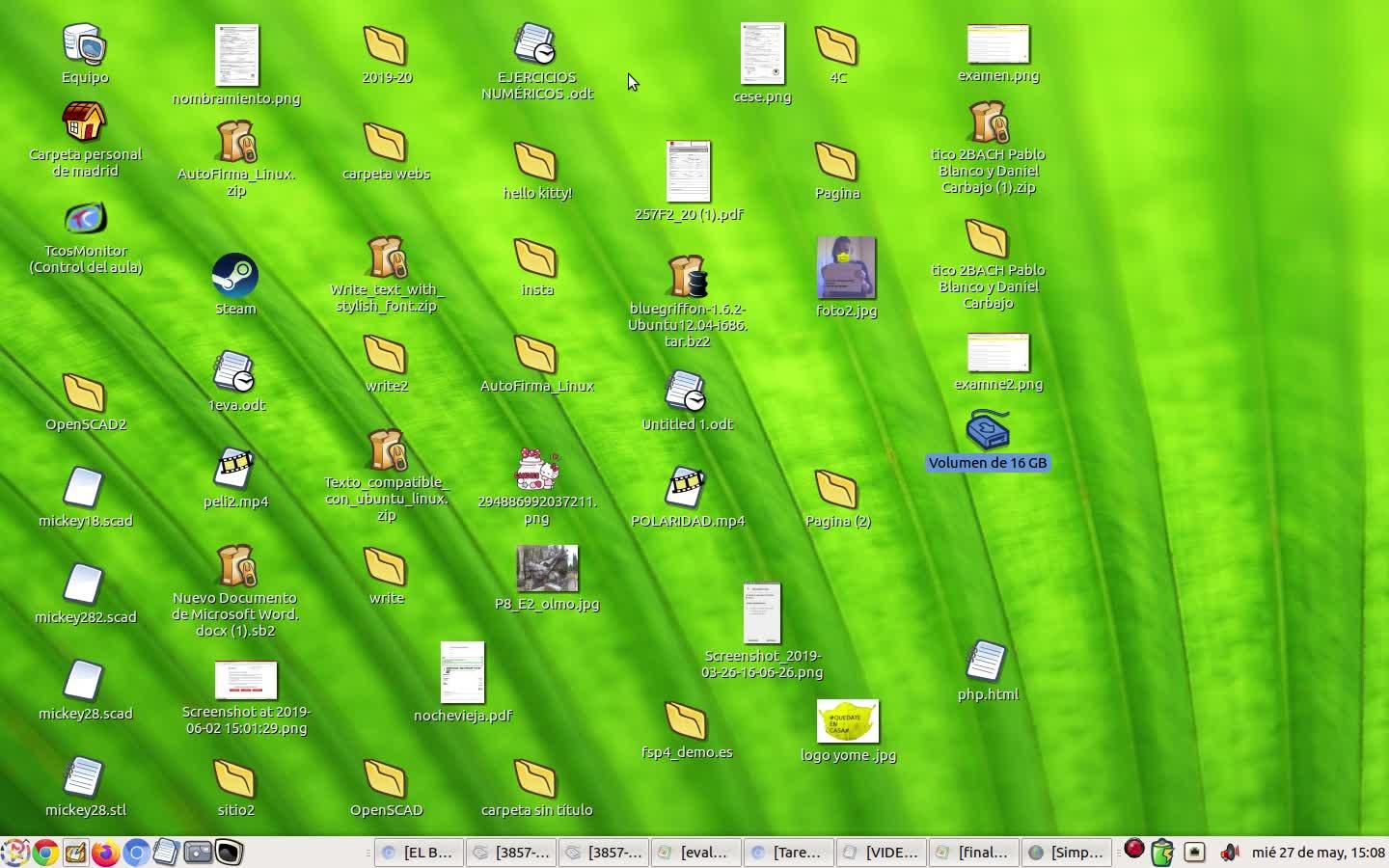Viewport: 1389px width, 868px height.
Task: Open TcosMonitor classroom control icon
Action: 85,220
